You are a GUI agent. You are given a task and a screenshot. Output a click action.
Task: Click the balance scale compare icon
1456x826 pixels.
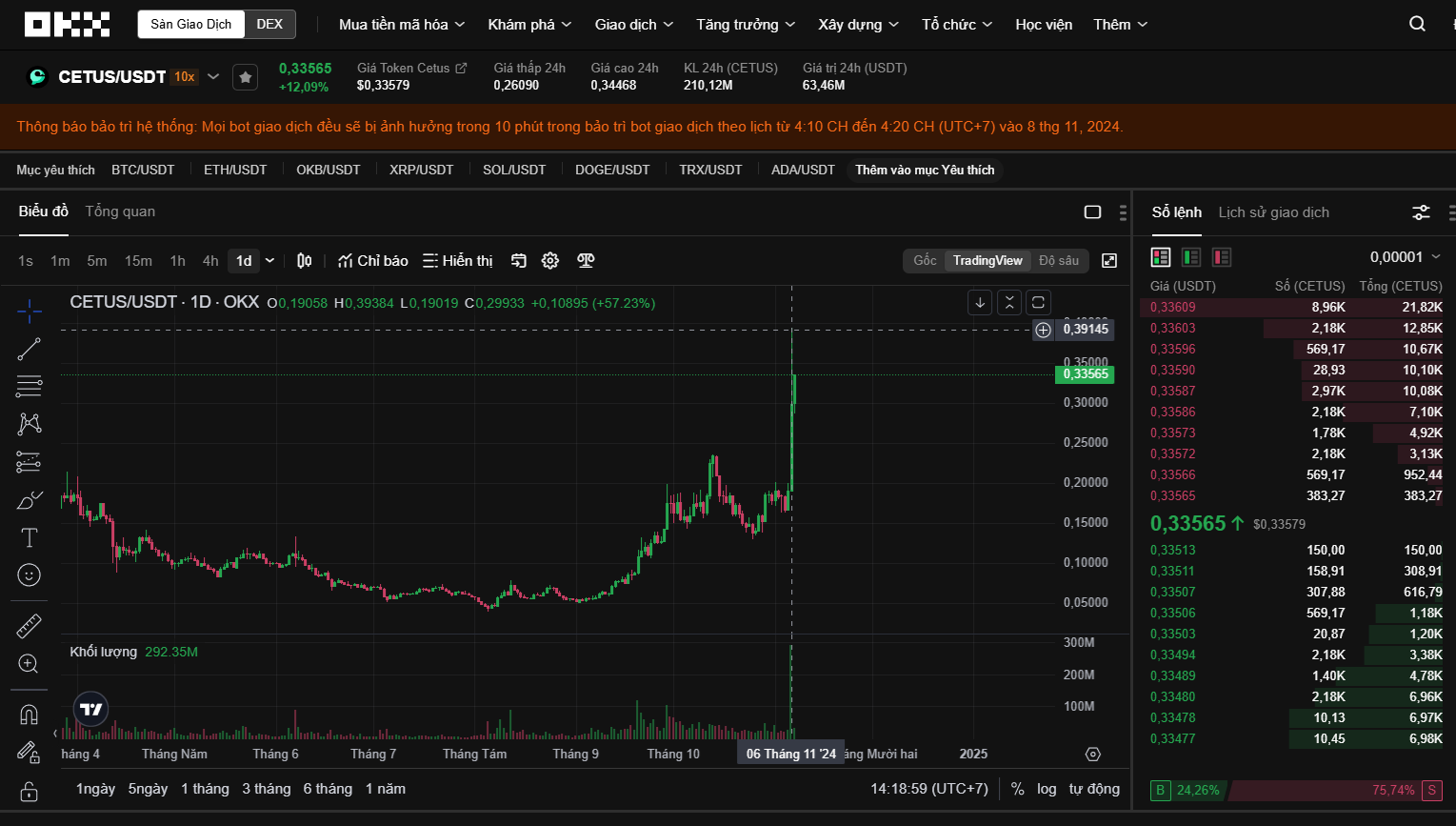pos(587,261)
